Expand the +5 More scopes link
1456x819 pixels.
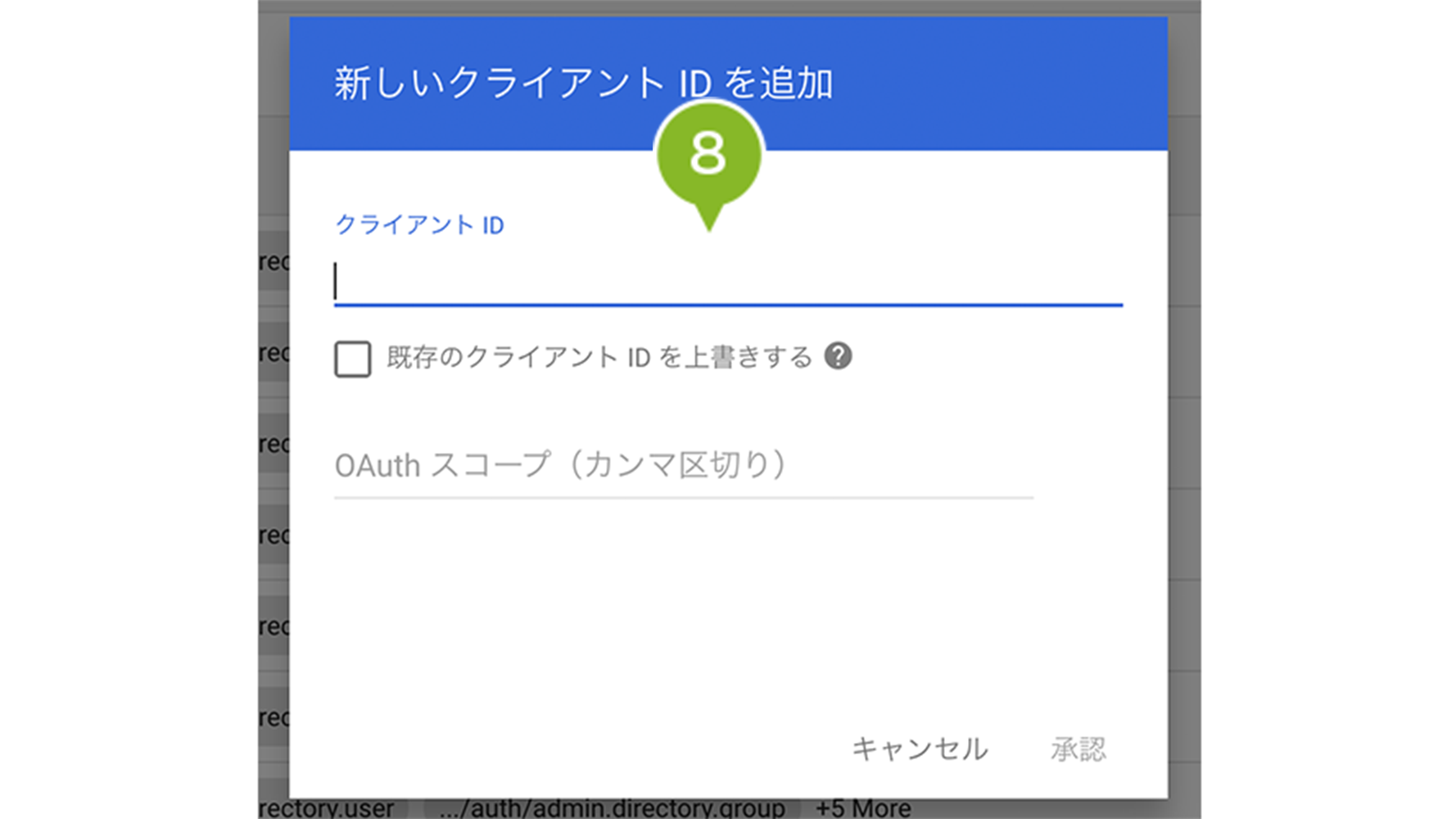(863, 808)
